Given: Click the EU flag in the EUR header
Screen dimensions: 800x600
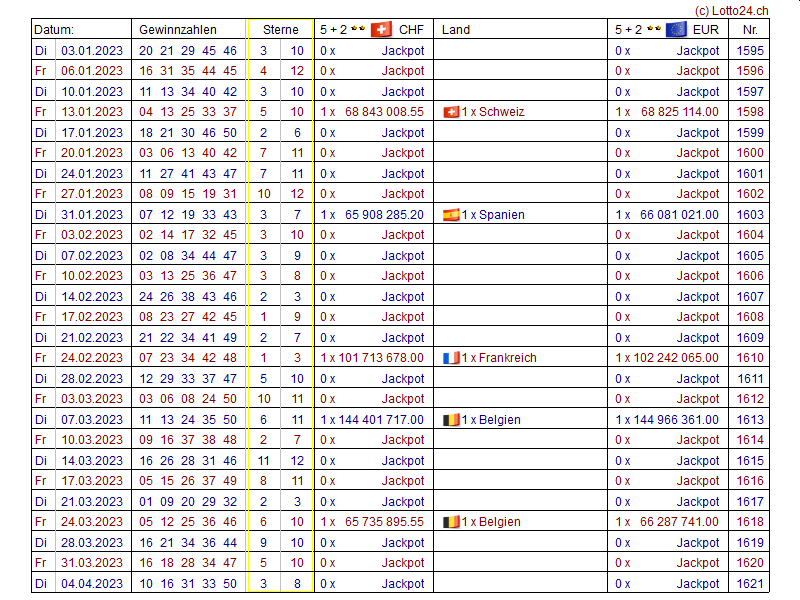Looking at the screenshot, I should click(x=676, y=30).
